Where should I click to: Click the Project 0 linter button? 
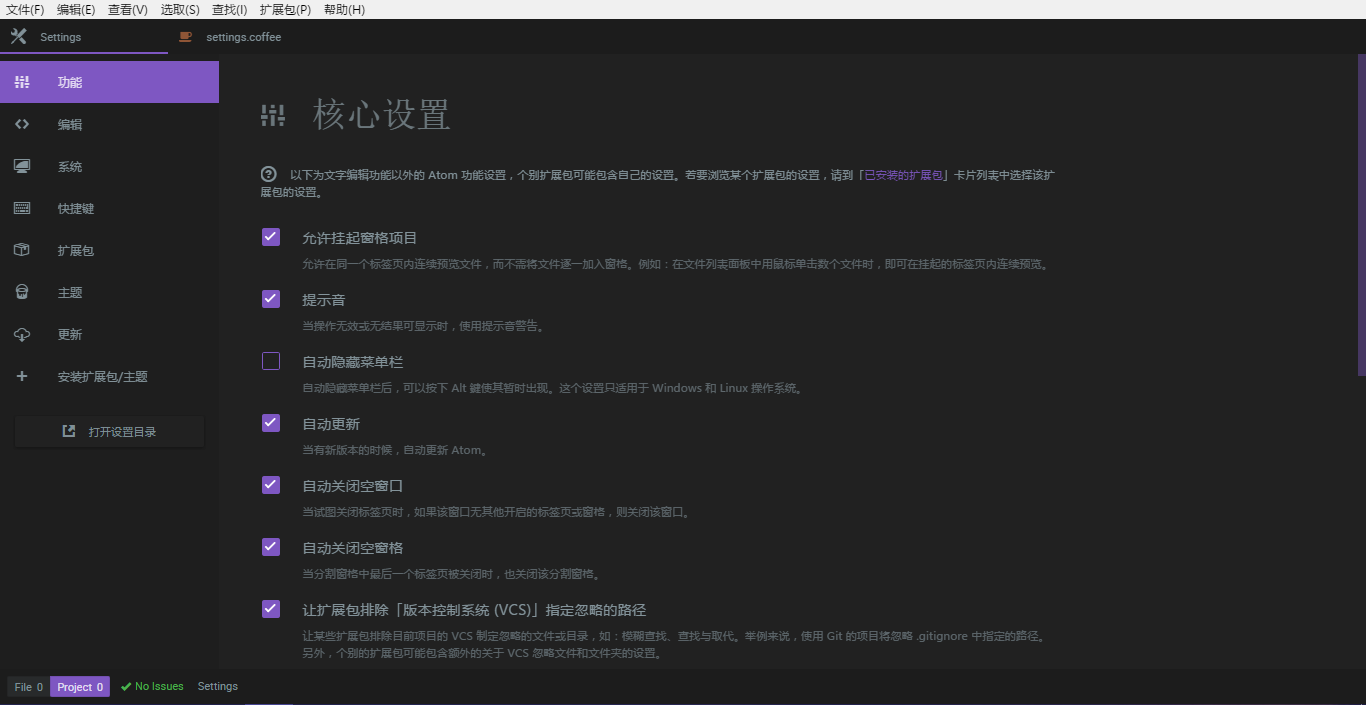click(80, 687)
